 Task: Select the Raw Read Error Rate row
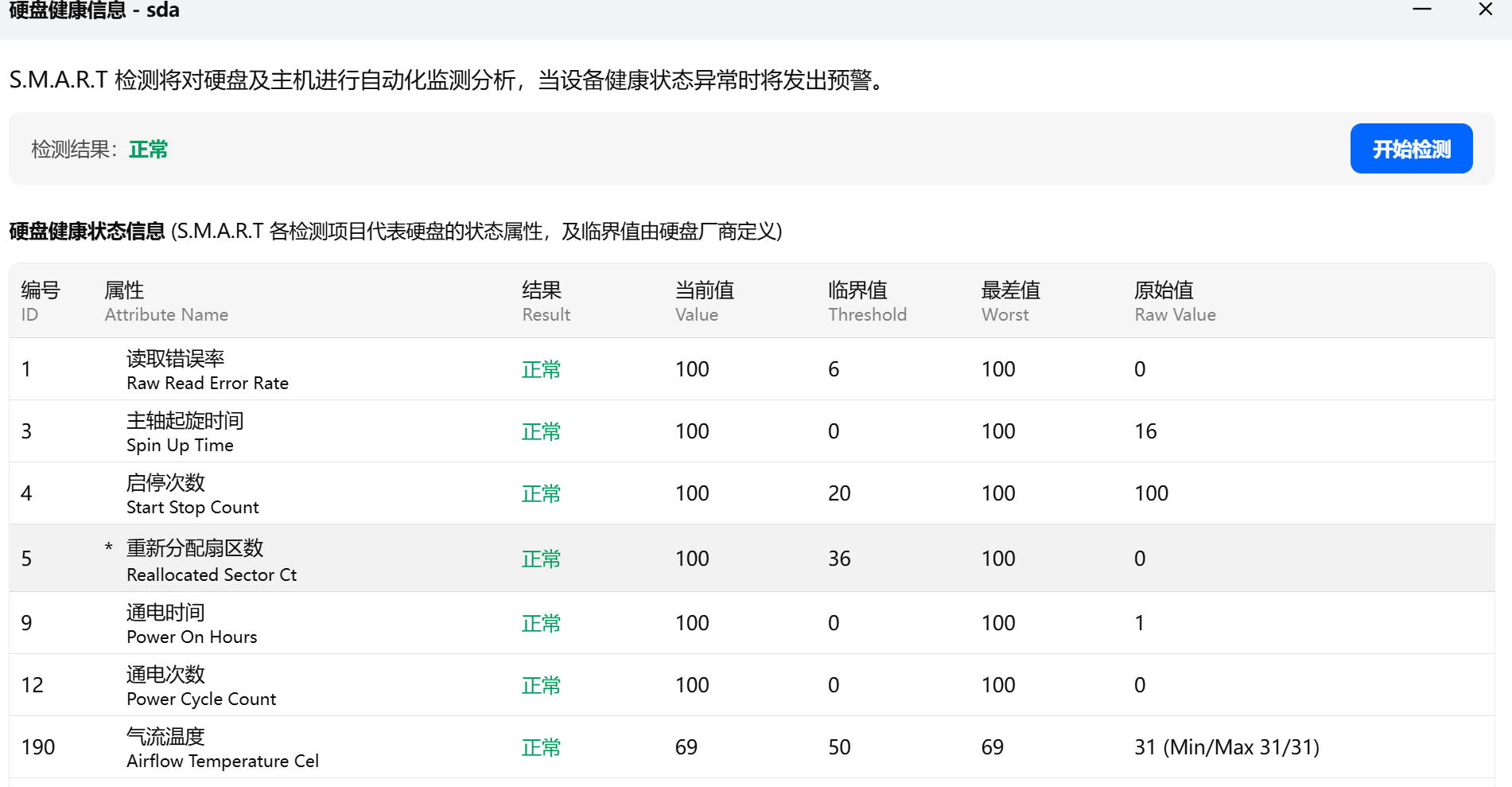click(x=557, y=369)
